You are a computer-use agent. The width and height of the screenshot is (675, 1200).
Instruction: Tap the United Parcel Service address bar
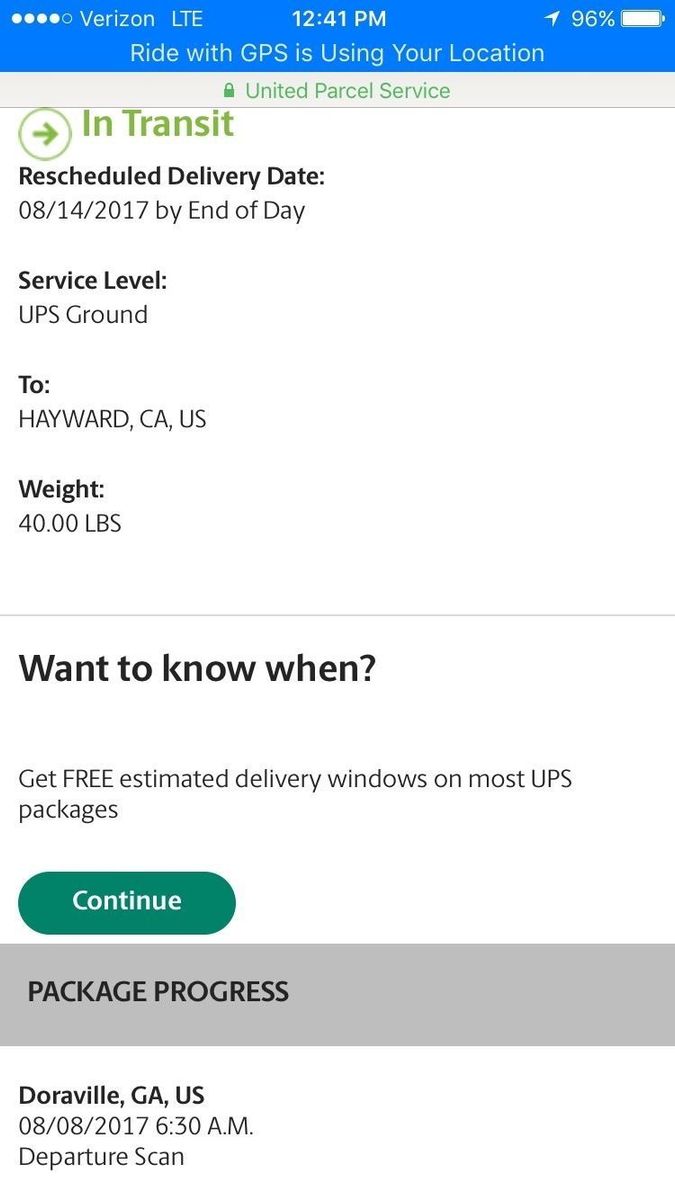pos(347,91)
